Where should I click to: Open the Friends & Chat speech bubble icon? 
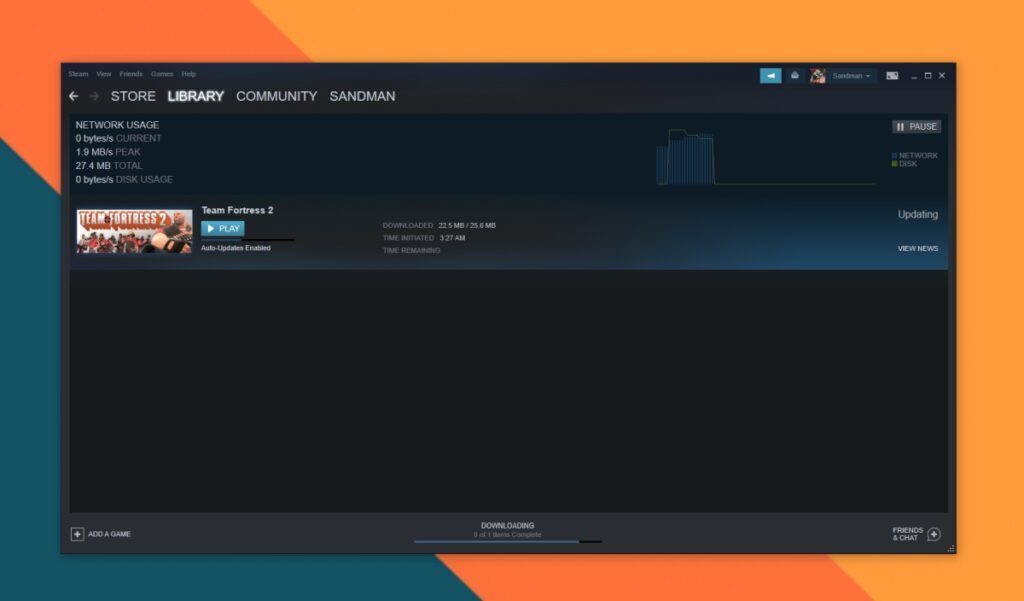pyautogui.click(x=933, y=534)
